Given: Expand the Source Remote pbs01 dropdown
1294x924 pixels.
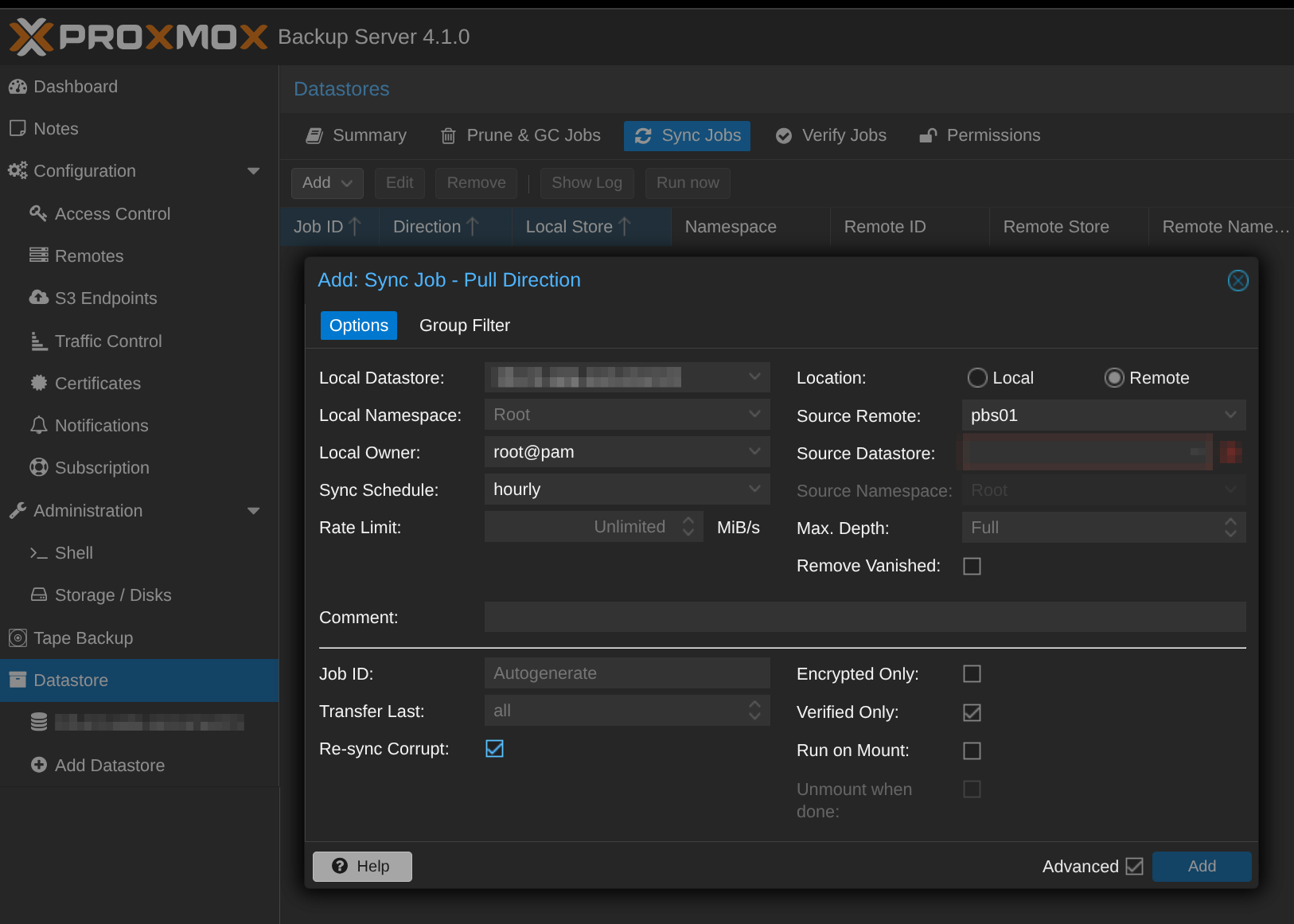Looking at the screenshot, I should [x=1230, y=415].
